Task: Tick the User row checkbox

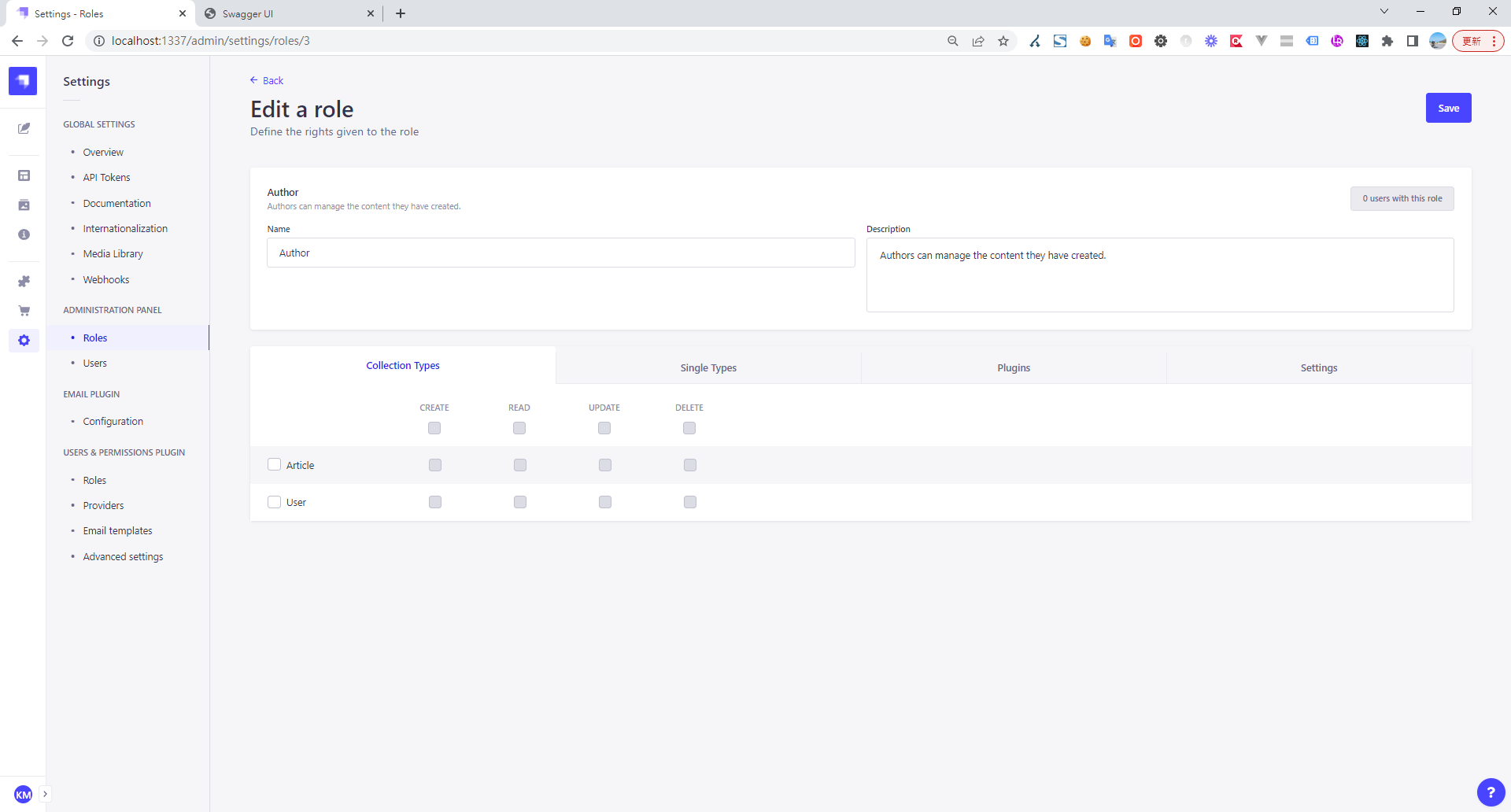Action: click(x=274, y=502)
